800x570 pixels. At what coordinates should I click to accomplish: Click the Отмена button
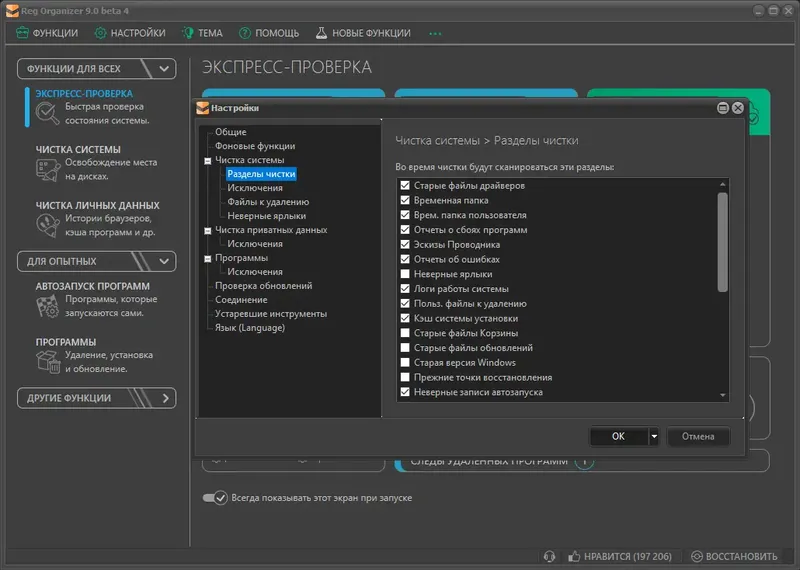pyautogui.click(x=698, y=436)
